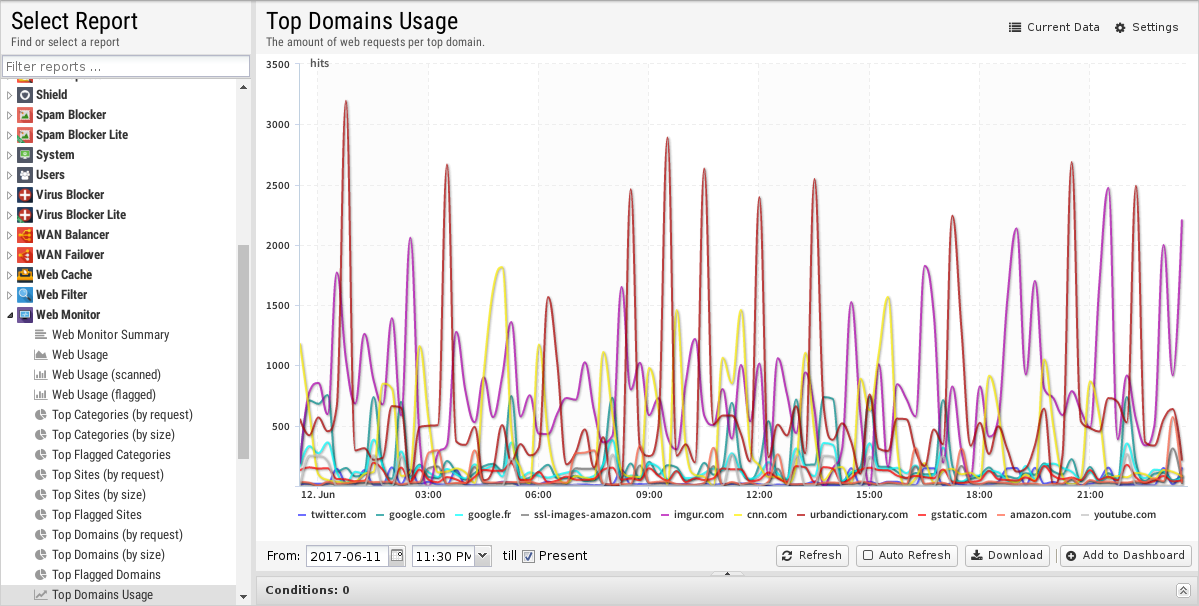Expand the Spam Blocker tree node arrow
1199x606 pixels.
click(9, 115)
